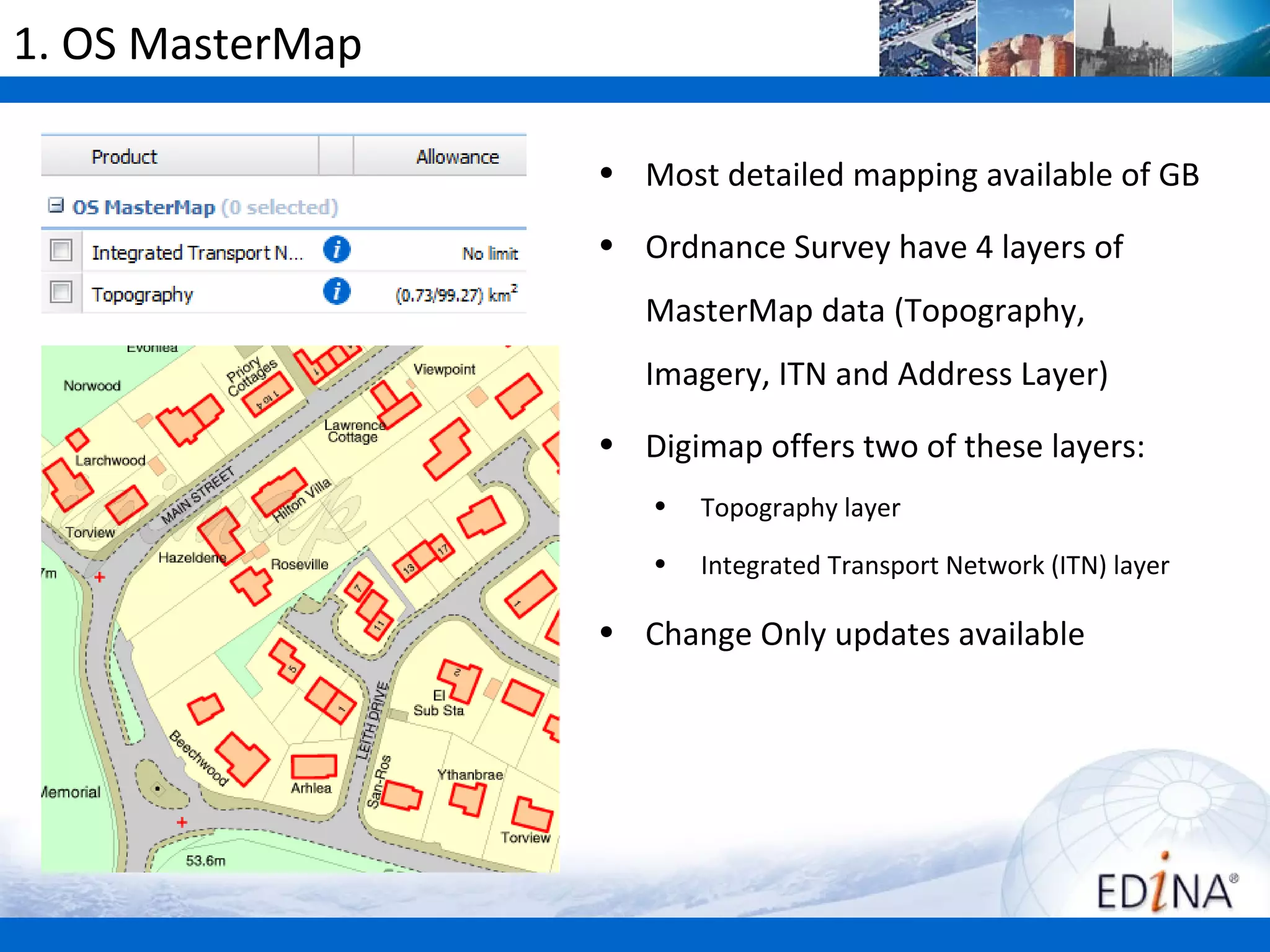Click the ocean wave photo in header
1270x952 pixels.
1222,38
